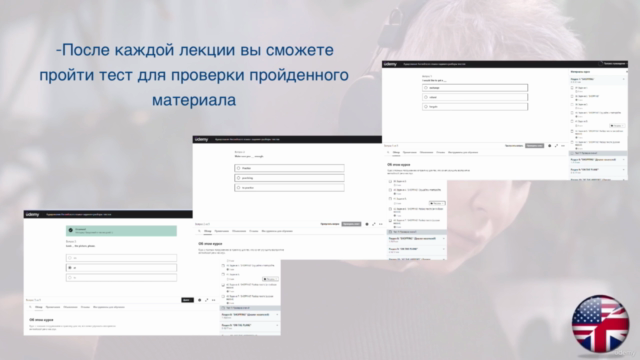Open settings gear in bottom-left screenshot

point(200,300)
